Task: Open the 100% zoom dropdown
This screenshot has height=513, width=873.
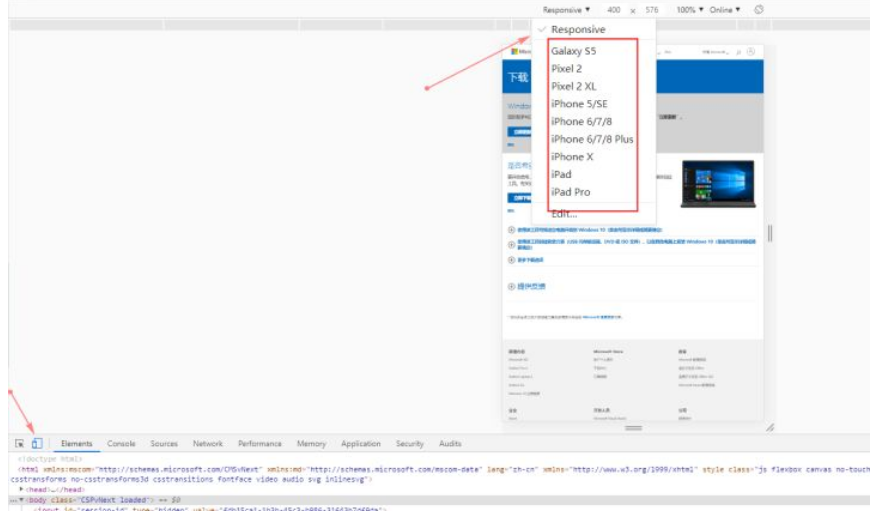Action: tap(689, 10)
